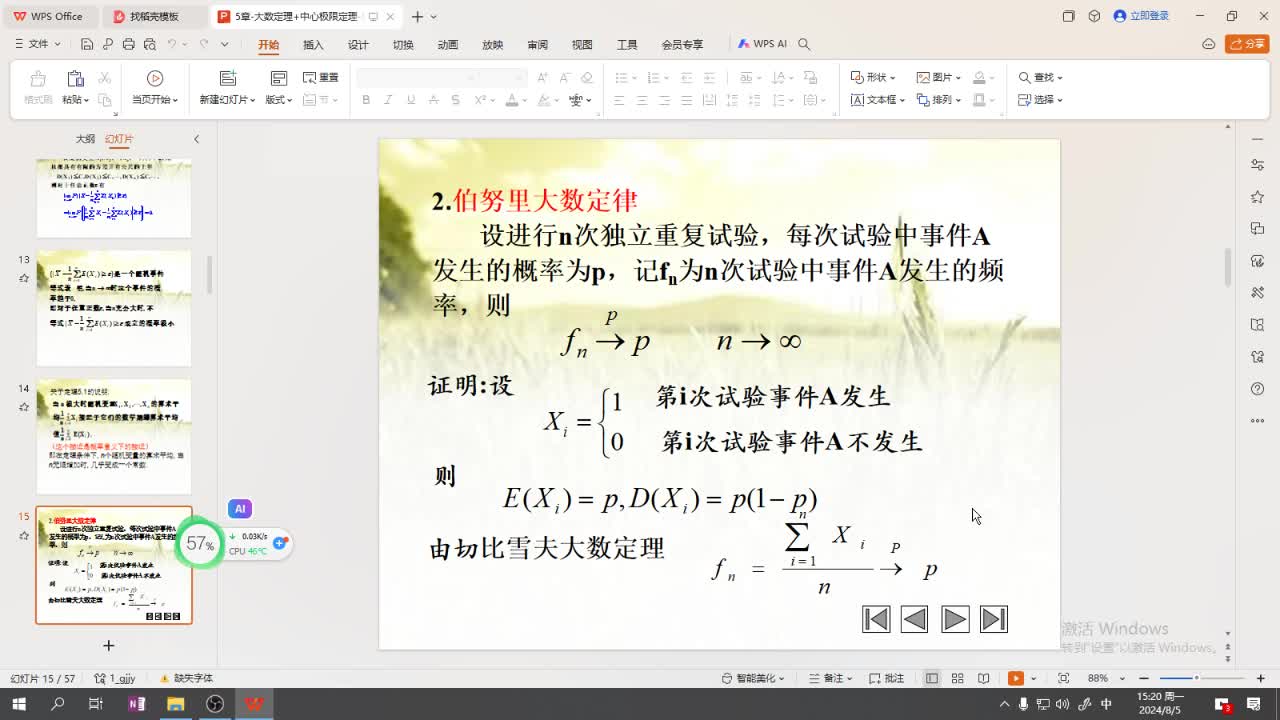1280x720 pixels.
Task: Toggle underline formatting
Action: tap(411, 100)
